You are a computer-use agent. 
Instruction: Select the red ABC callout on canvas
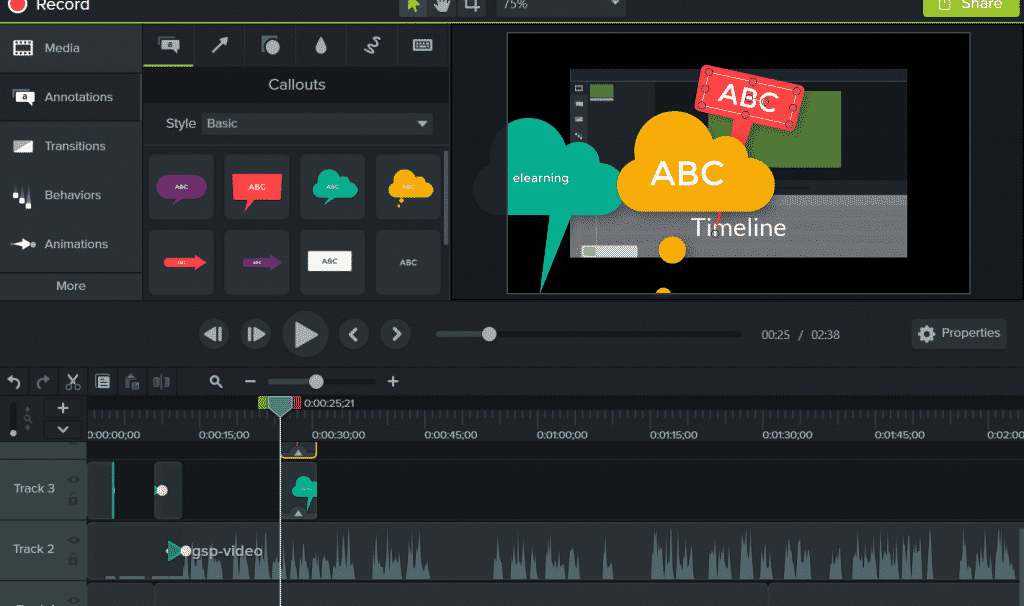tap(749, 97)
